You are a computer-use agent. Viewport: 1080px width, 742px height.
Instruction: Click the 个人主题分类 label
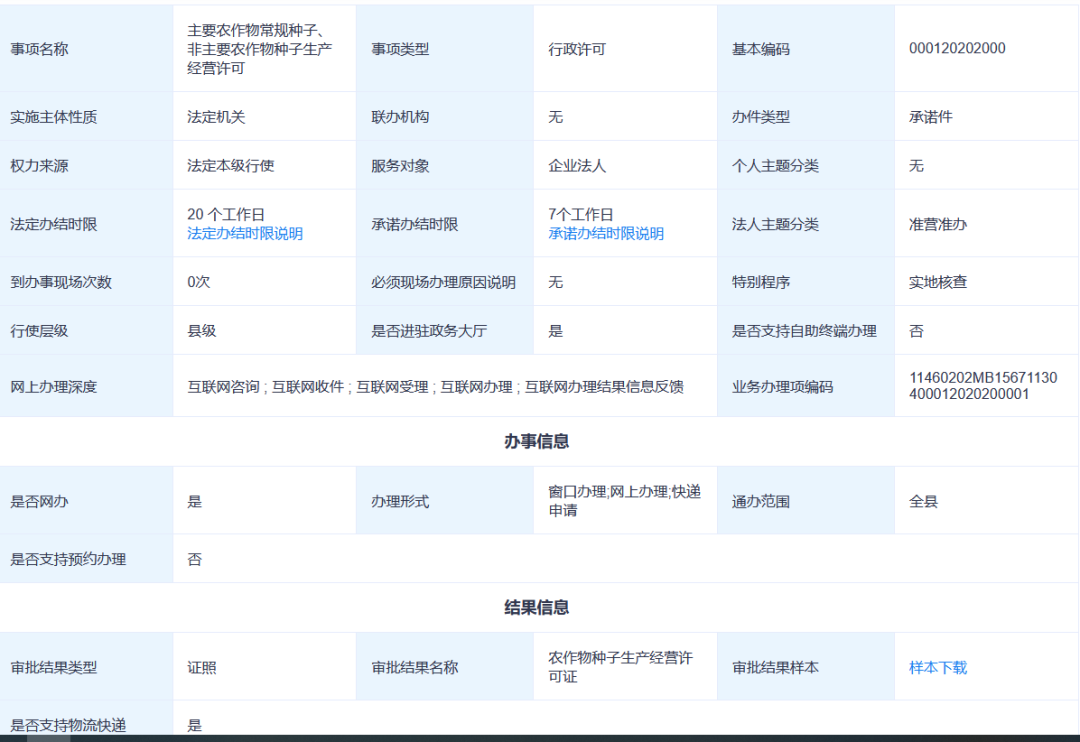pyautogui.click(x=775, y=166)
